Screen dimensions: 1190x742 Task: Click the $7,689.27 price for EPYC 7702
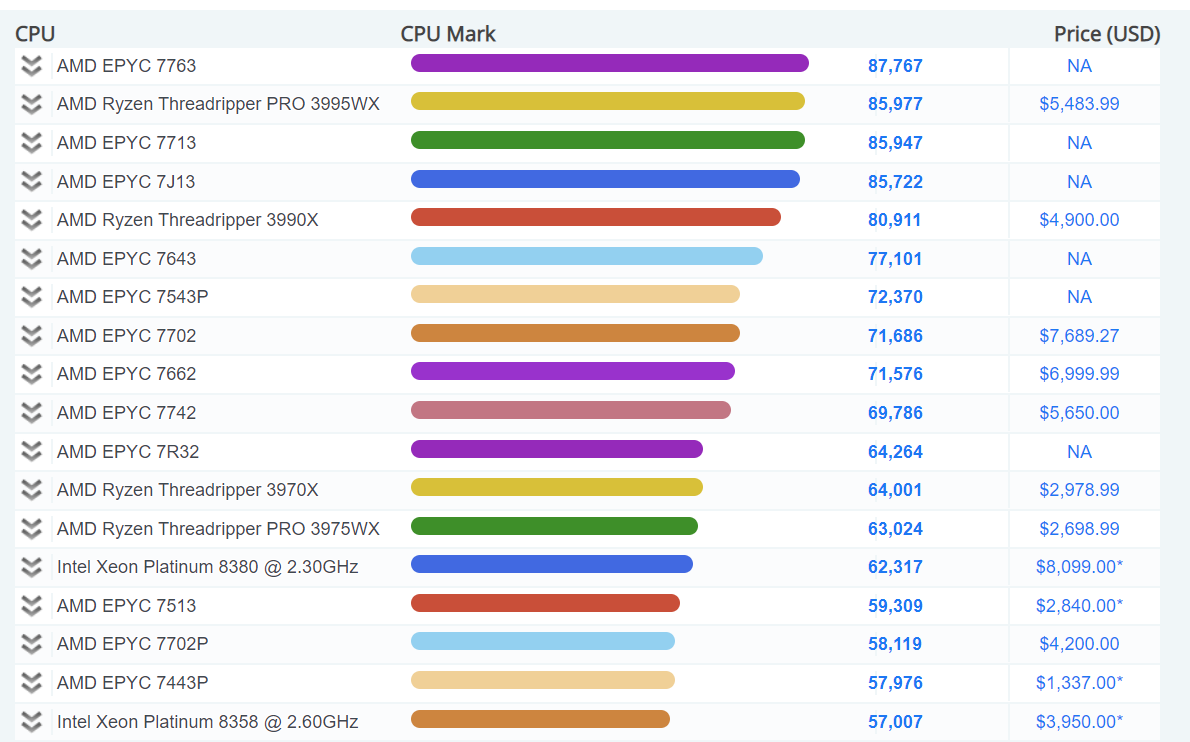coord(1078,336)
